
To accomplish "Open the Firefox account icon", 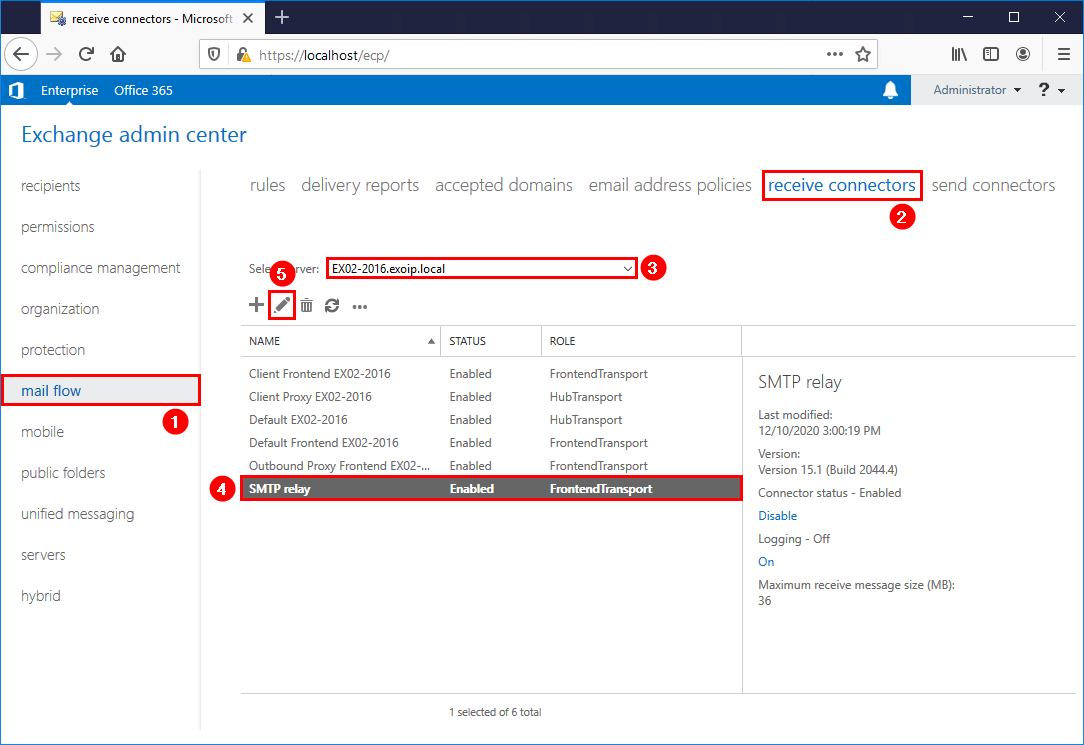I will click(1023, 54).
